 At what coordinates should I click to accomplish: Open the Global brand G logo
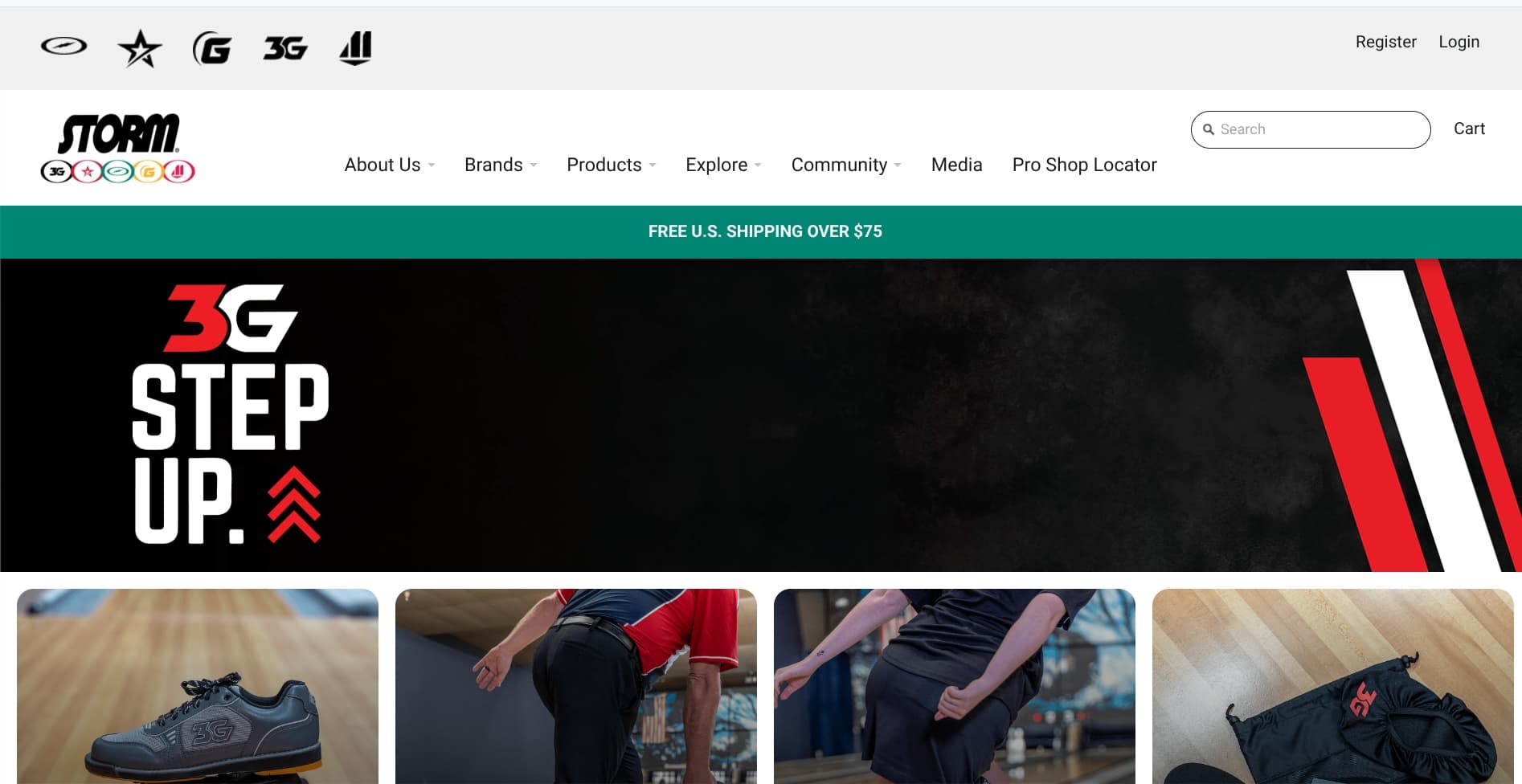(212, 48)
